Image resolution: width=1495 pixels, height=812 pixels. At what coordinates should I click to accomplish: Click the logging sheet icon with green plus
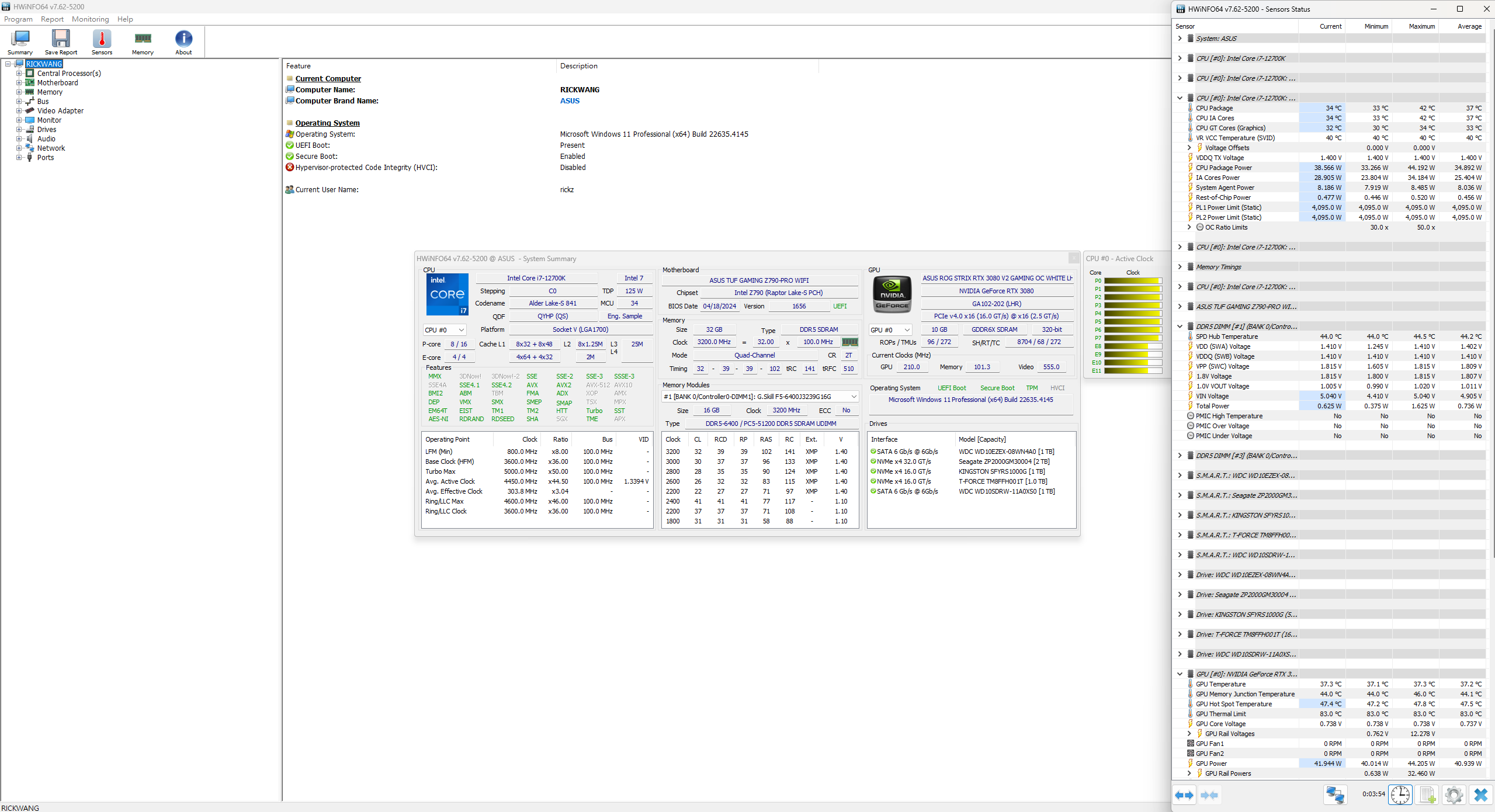tap(1427, 795)
